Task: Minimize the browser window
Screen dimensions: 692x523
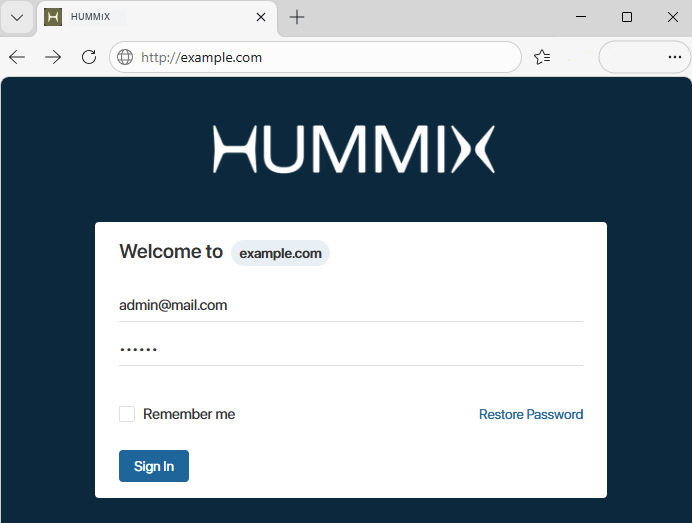Action: pos(581,17)
